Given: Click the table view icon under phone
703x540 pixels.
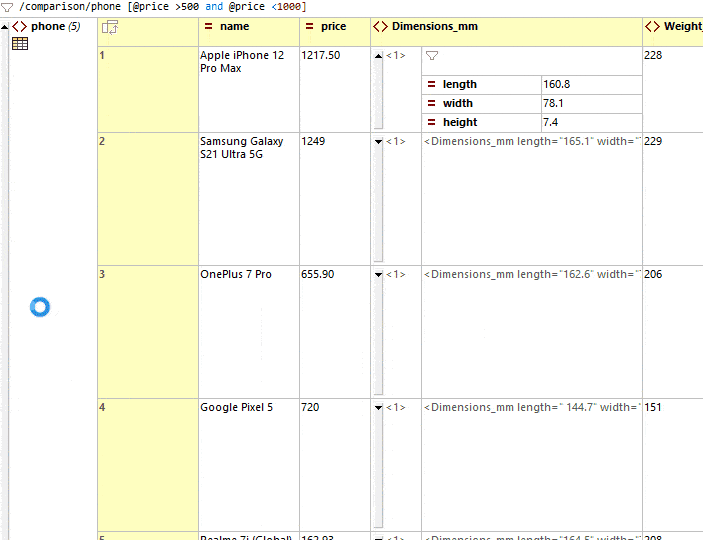Looking at the screenshot, I should pyautogui.click(x=19, y=44).
